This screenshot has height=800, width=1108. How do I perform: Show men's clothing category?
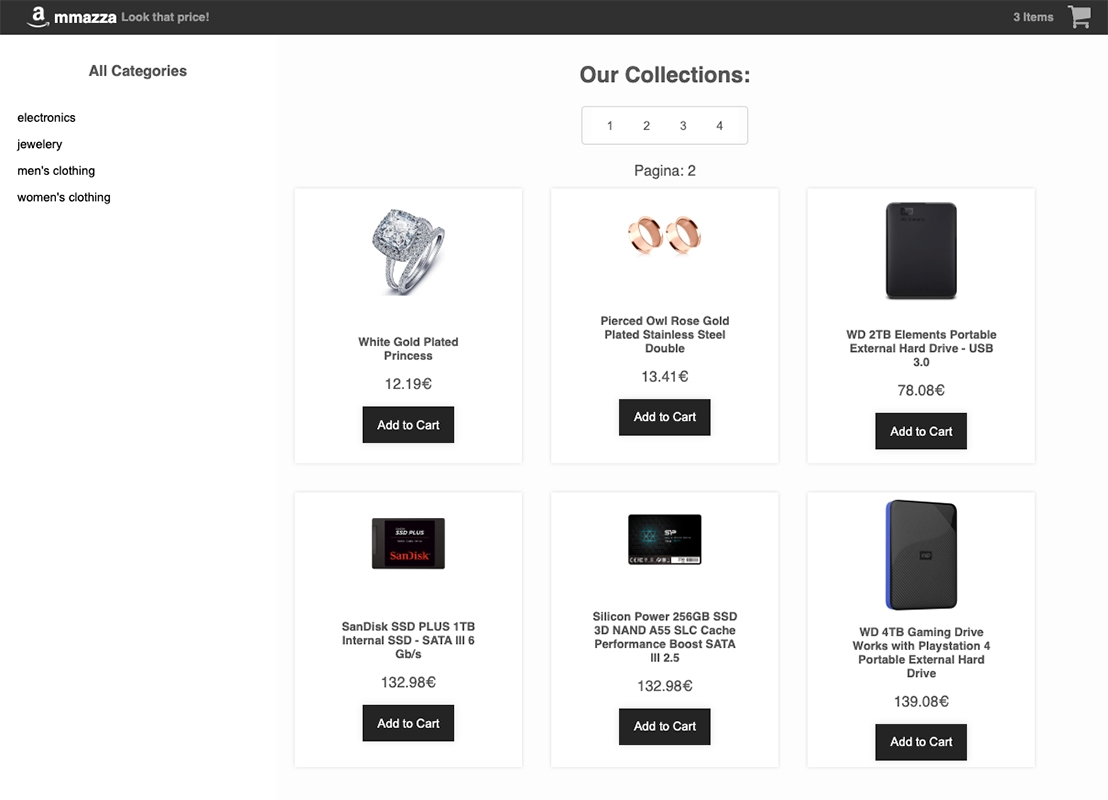pyautogui.click(x=56, y=171)
